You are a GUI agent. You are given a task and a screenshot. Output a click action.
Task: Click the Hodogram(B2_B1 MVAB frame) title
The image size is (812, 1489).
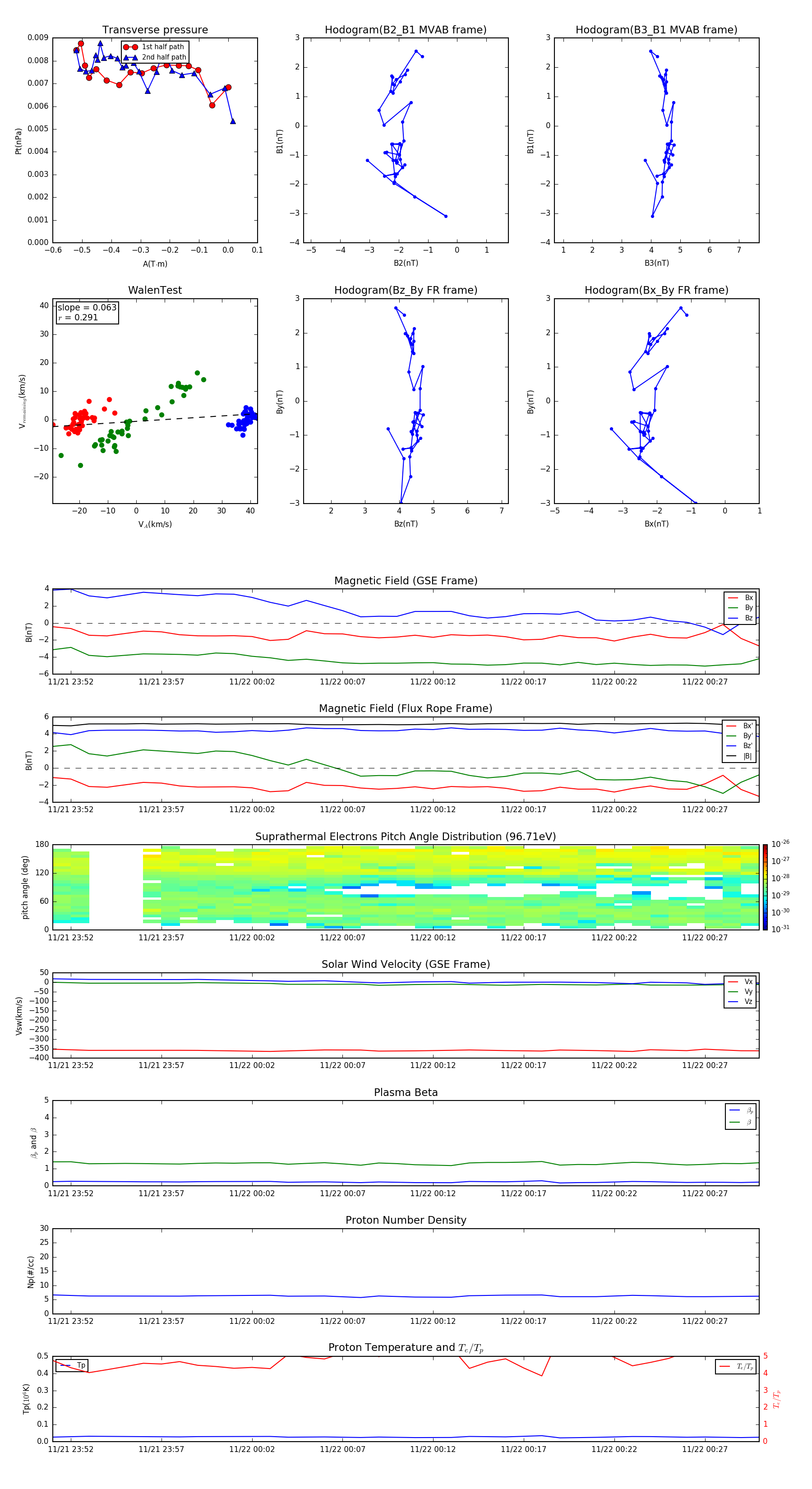click(x=406, y=30)
